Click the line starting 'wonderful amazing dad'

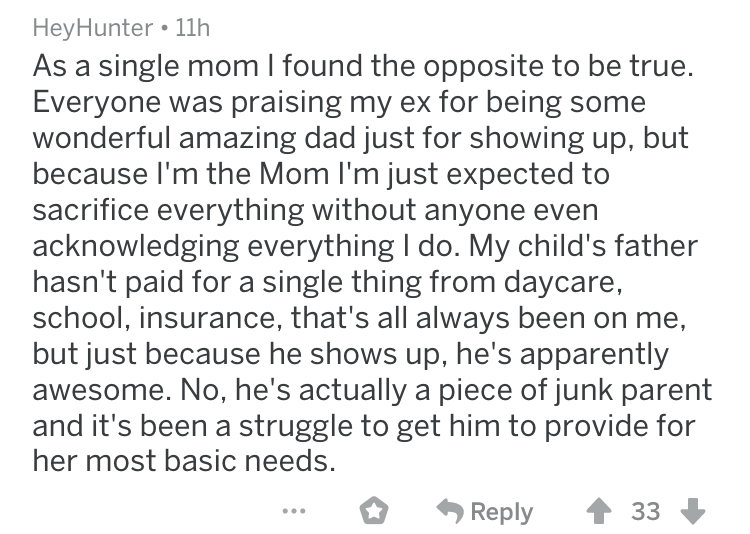pos(361,138)
